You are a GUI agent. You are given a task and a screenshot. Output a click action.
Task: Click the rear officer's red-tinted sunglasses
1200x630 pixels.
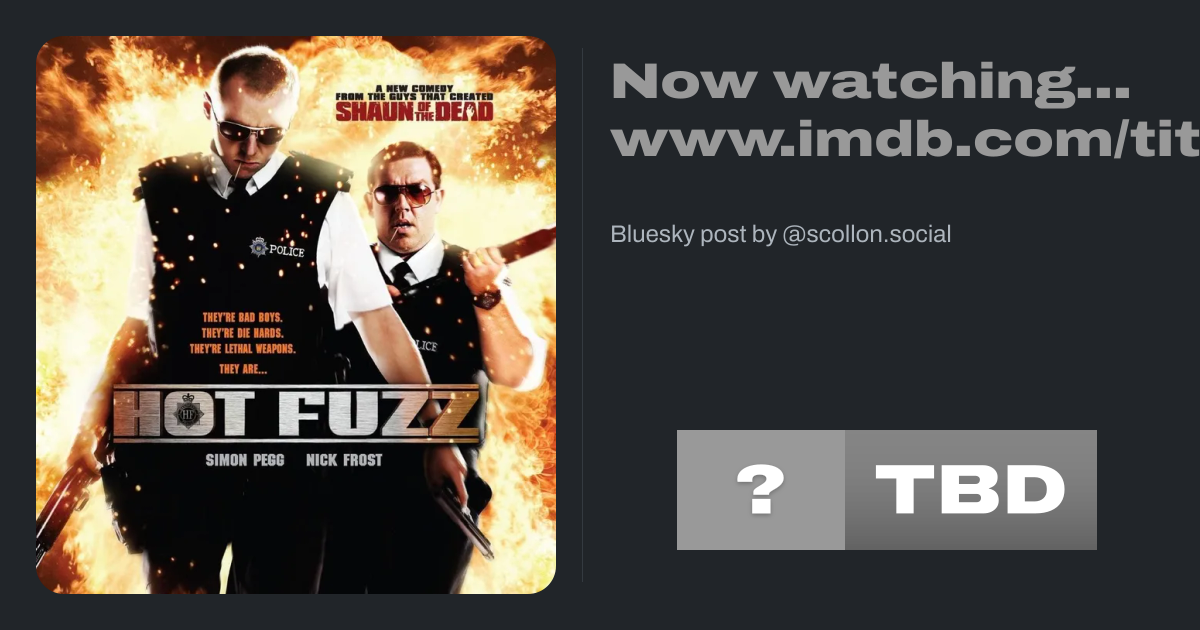tap(404, 194)
